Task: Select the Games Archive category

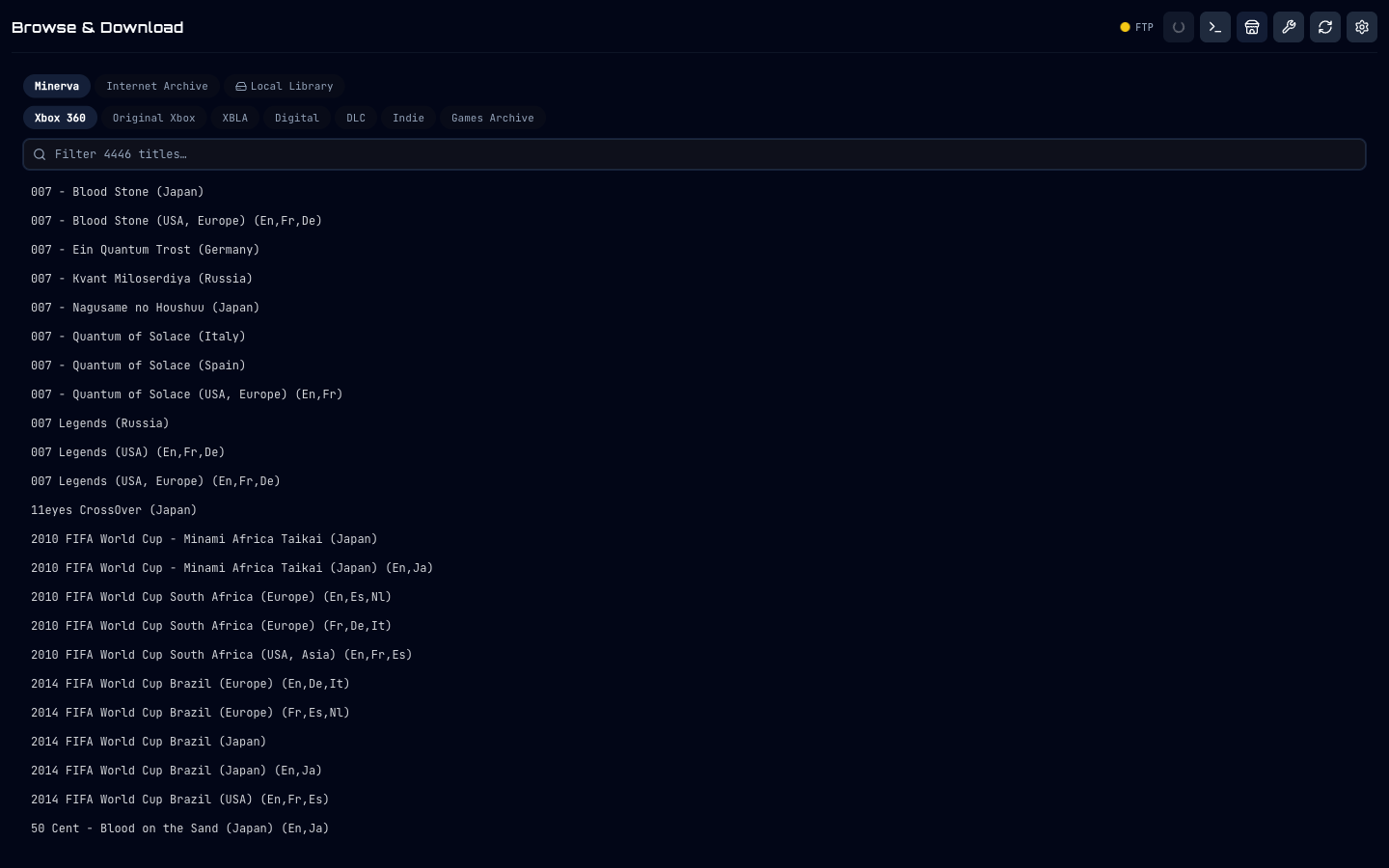Action: [493, 118]
